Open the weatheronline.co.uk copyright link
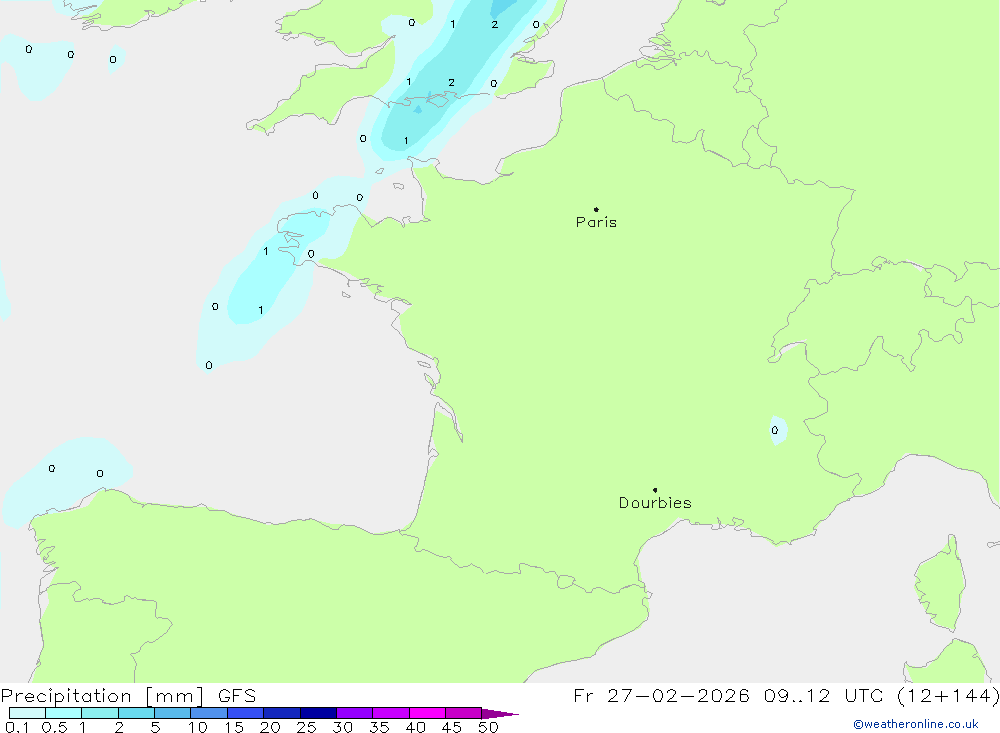 click(x=916, y=724)
